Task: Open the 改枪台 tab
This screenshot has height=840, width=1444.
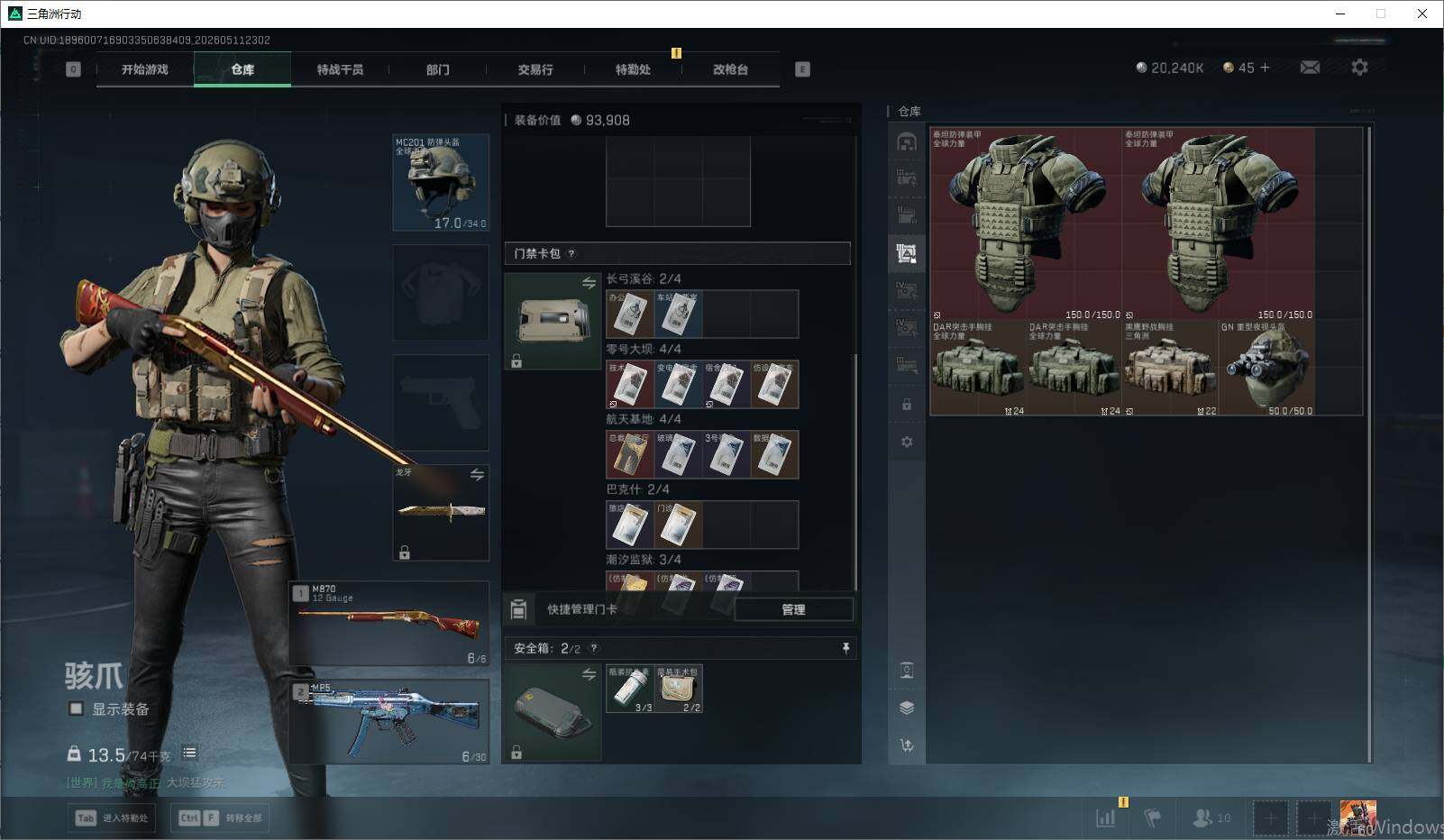Action: click(x=730, y=69)
